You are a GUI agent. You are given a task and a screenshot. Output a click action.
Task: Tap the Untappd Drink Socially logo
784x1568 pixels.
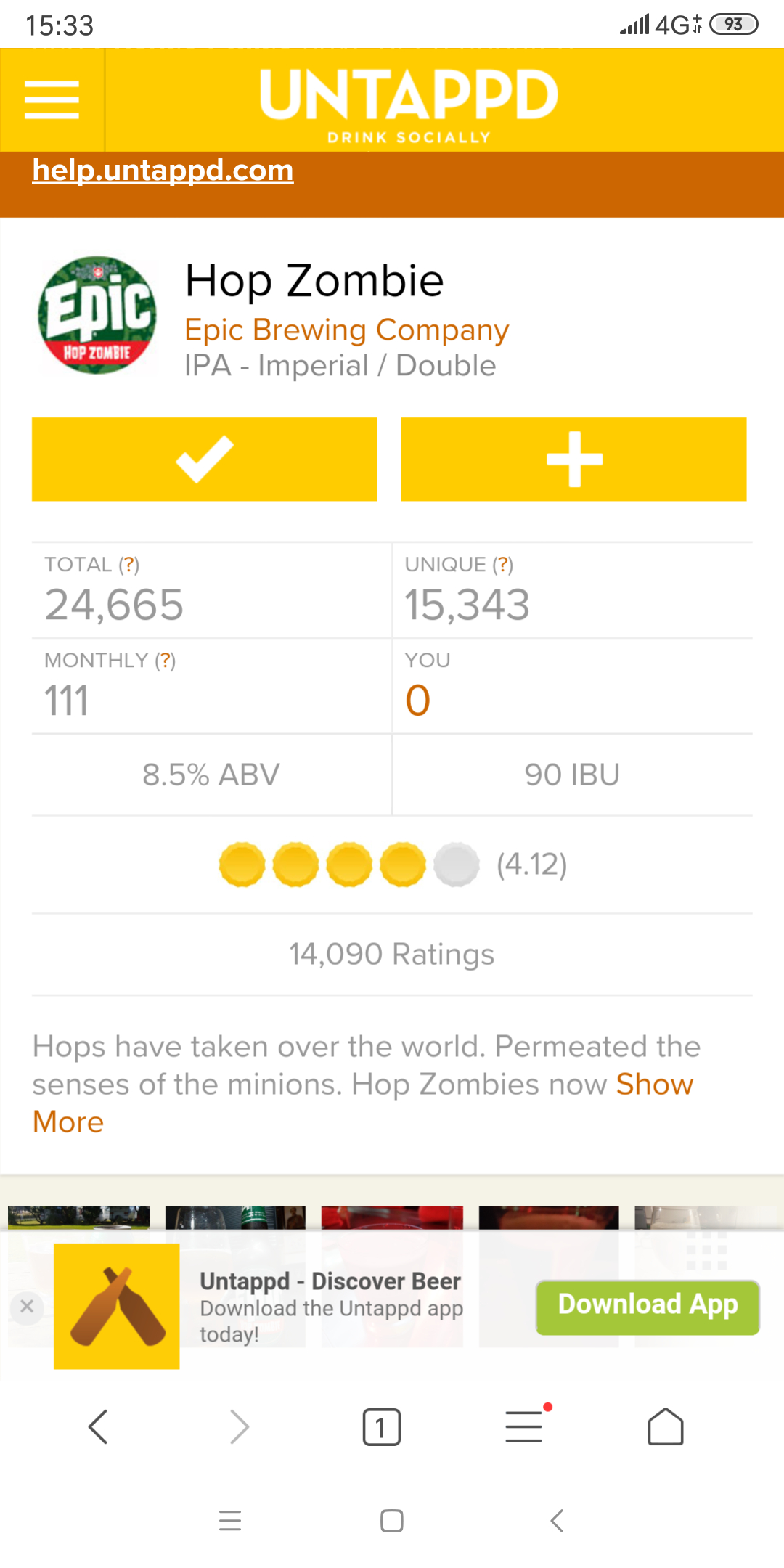pos(409,102)
